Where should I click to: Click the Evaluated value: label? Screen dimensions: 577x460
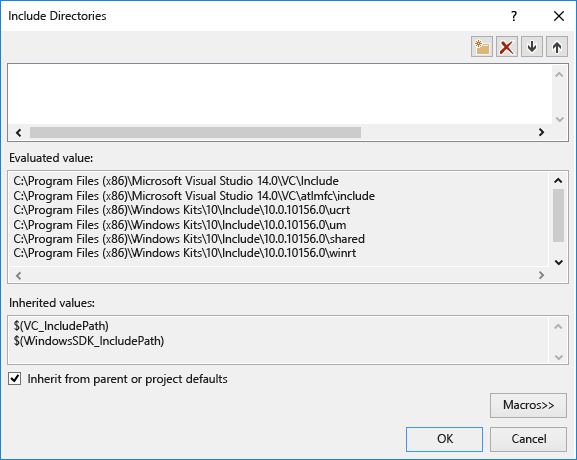(x=51, y=158)
